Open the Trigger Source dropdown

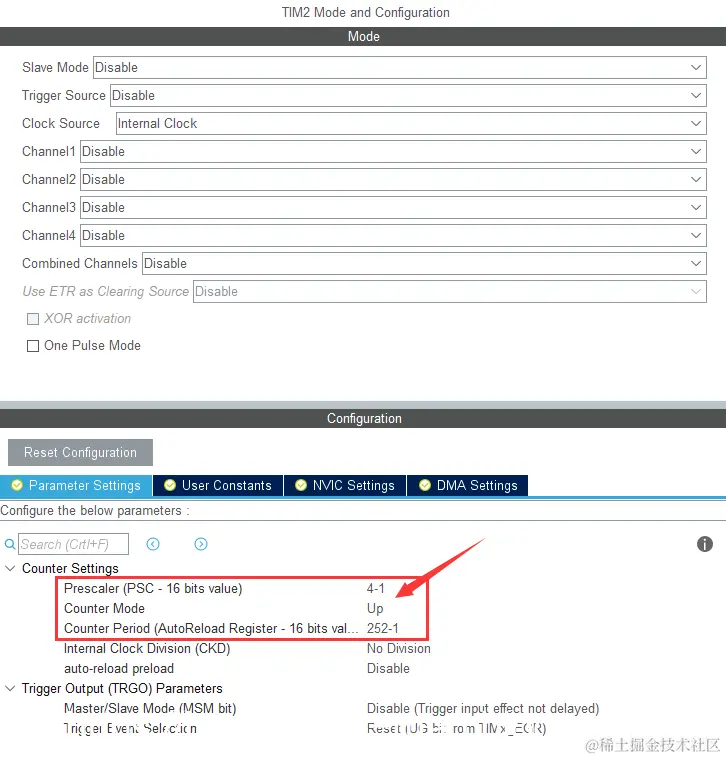[x=408, y=95]
